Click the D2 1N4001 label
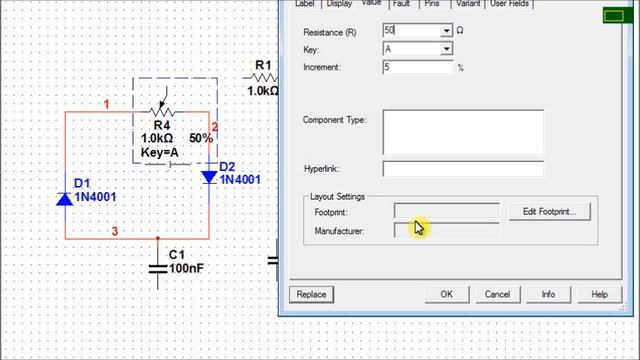This screenshot has height=360, width=640. click(x=240, y=180)
